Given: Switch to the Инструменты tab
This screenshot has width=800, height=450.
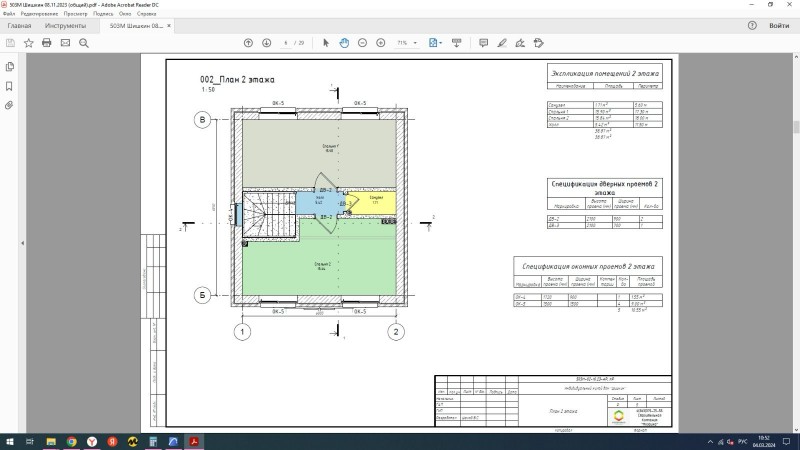Looking at the screenshot, I should 65,25.
